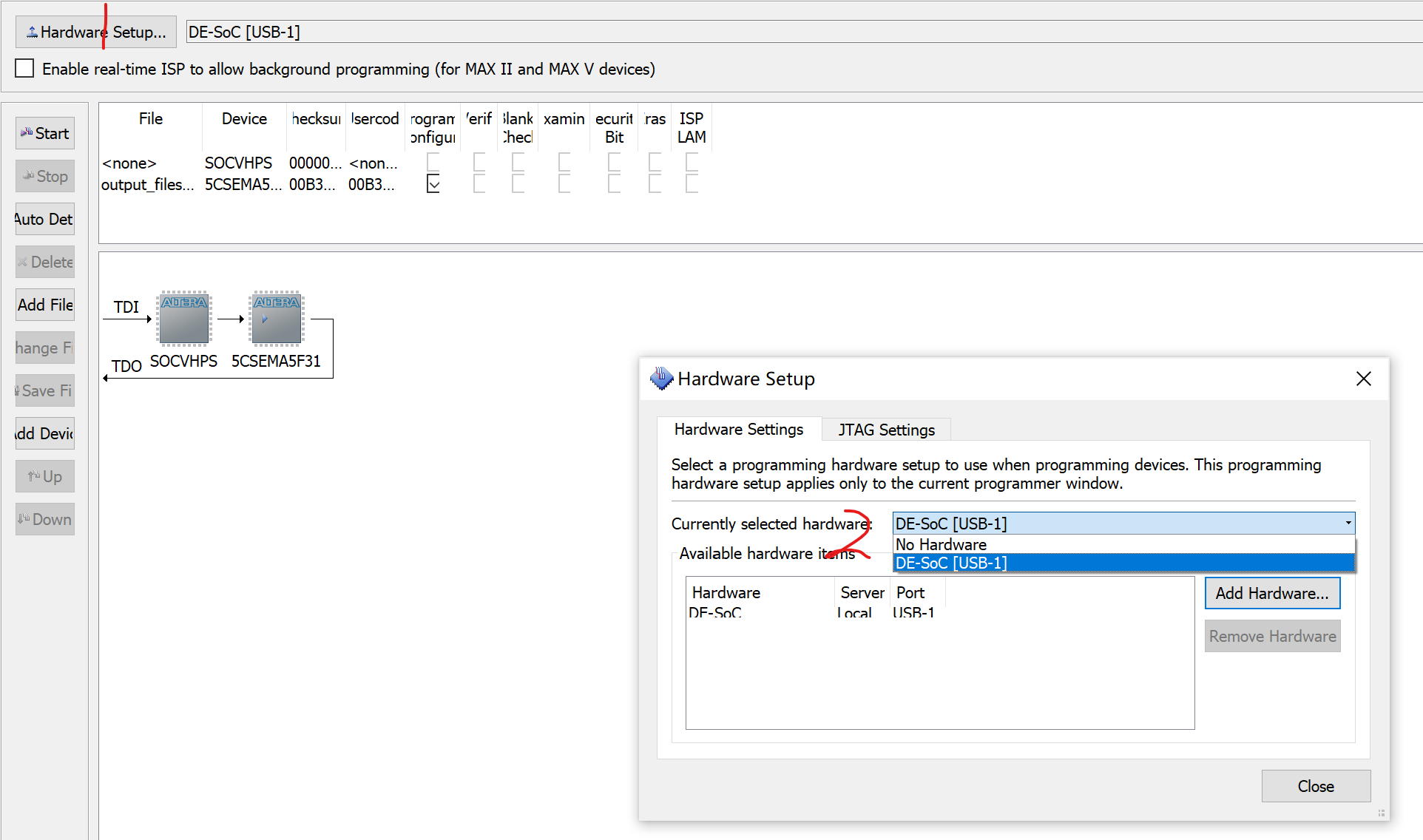Choose No Hardware from the dropdown list
The height and width of the screenshot is (840, 1423).
941,544
